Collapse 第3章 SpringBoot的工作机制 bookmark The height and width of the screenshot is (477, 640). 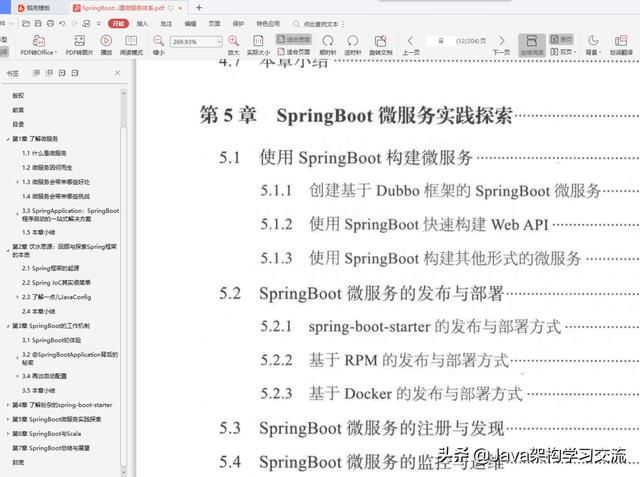(x=8, y=326)
